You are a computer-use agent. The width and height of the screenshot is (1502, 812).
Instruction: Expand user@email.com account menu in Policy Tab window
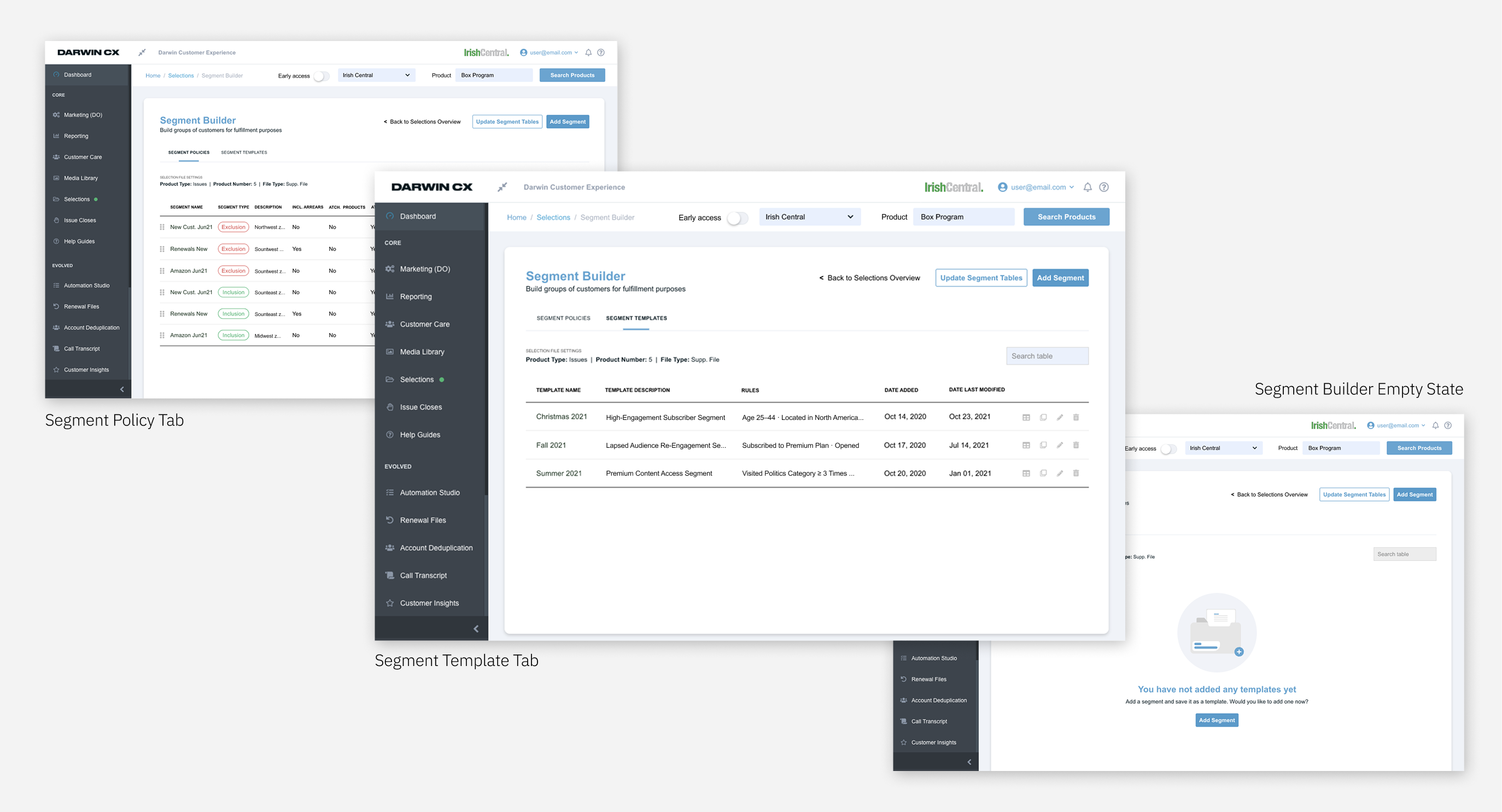(x=548, y=52)
